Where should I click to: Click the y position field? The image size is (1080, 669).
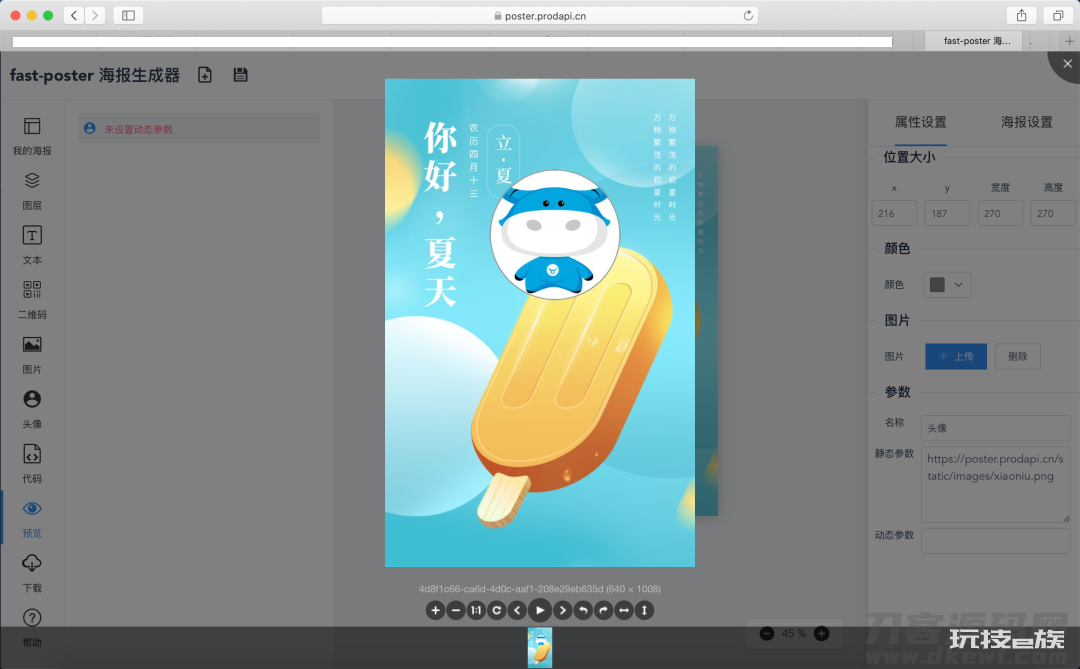(947, 213)
